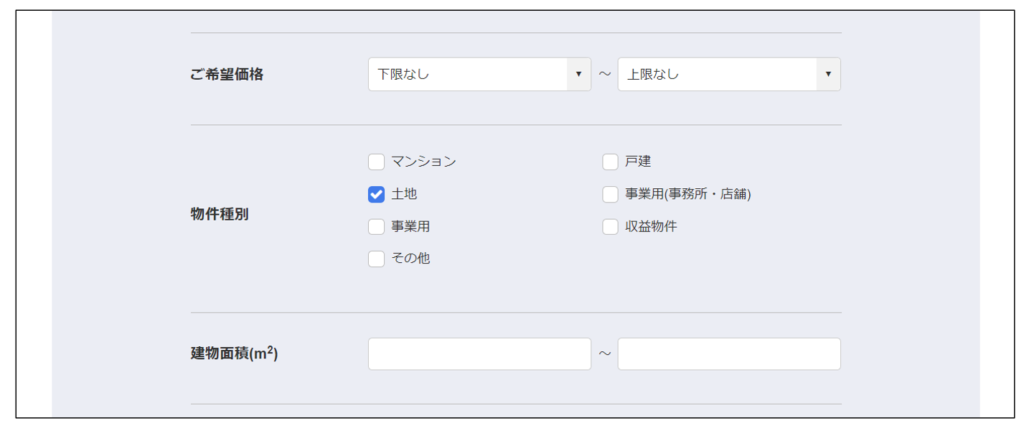Click the 収益物件 label text
1024x426 pixels.
(651, 226)
